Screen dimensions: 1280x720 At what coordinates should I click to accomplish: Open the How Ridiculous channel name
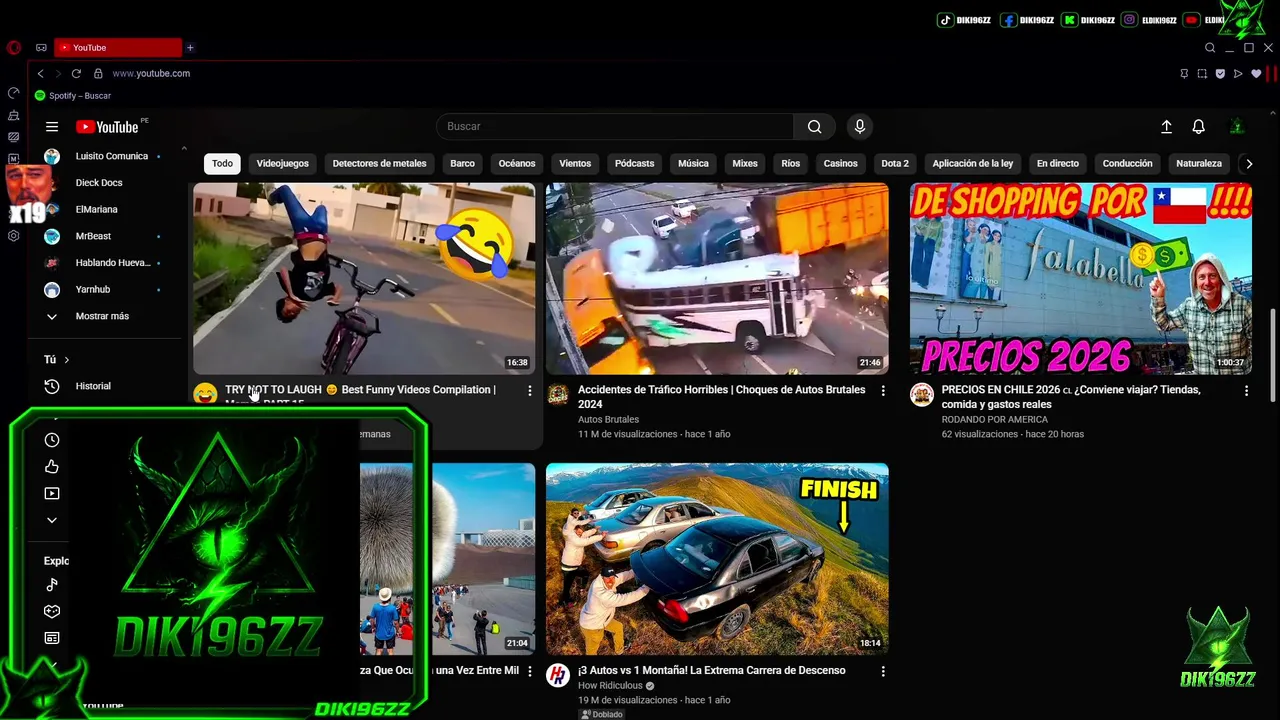pos(610,686)
